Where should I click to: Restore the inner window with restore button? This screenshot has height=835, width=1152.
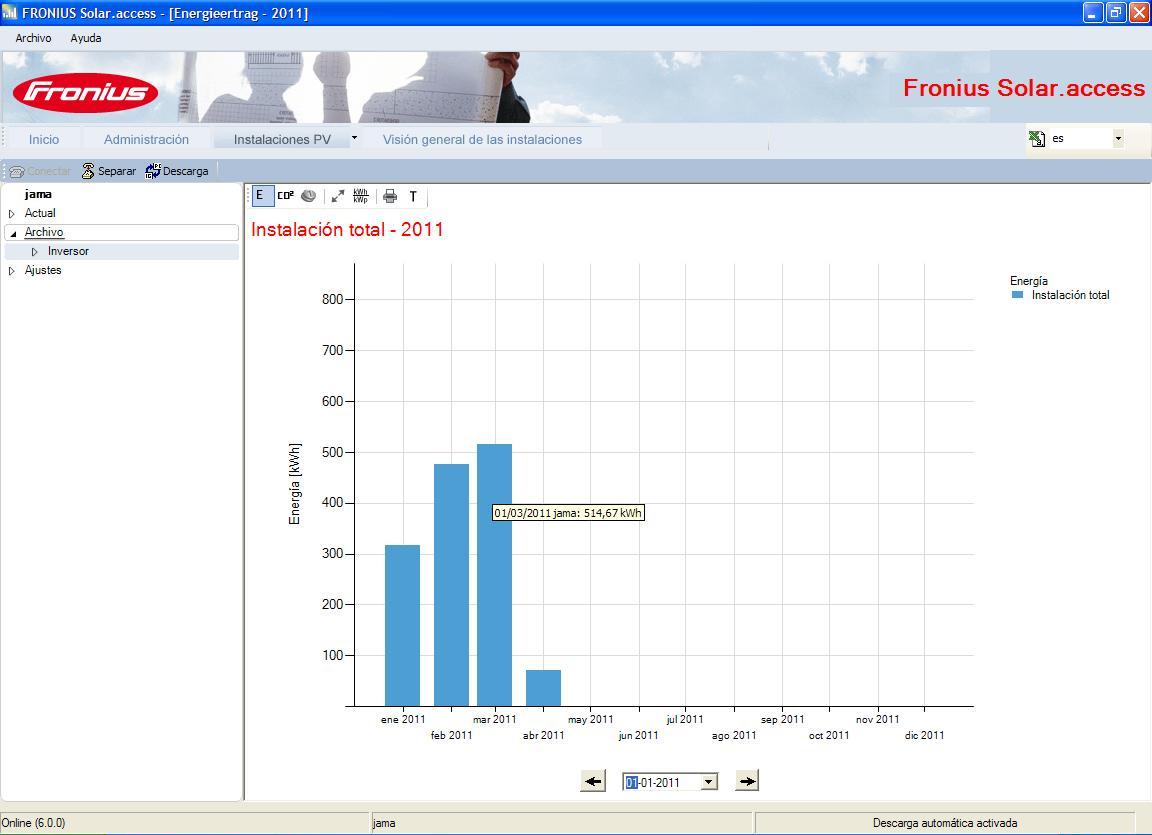point(1116,12)
